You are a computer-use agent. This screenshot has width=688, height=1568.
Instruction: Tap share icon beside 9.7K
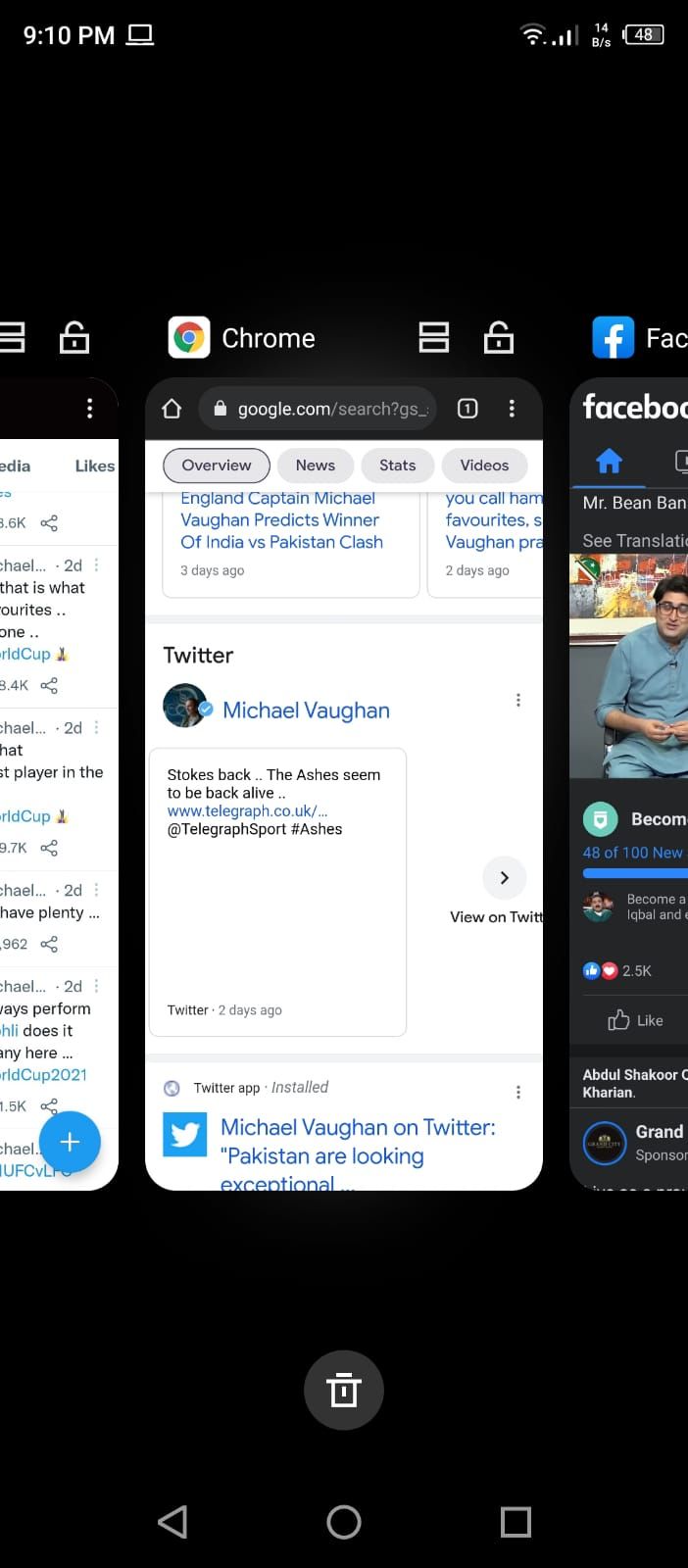click(49, 848)
